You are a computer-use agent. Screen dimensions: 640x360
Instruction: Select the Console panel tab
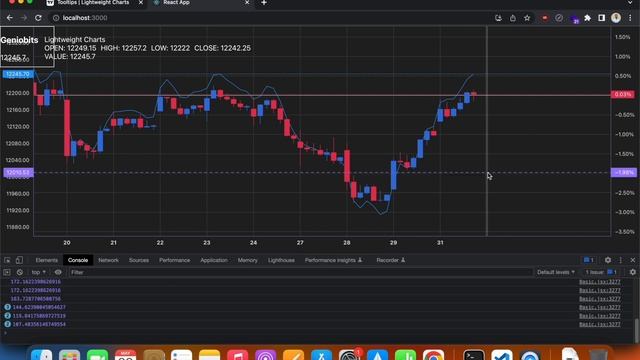(78, 260)
